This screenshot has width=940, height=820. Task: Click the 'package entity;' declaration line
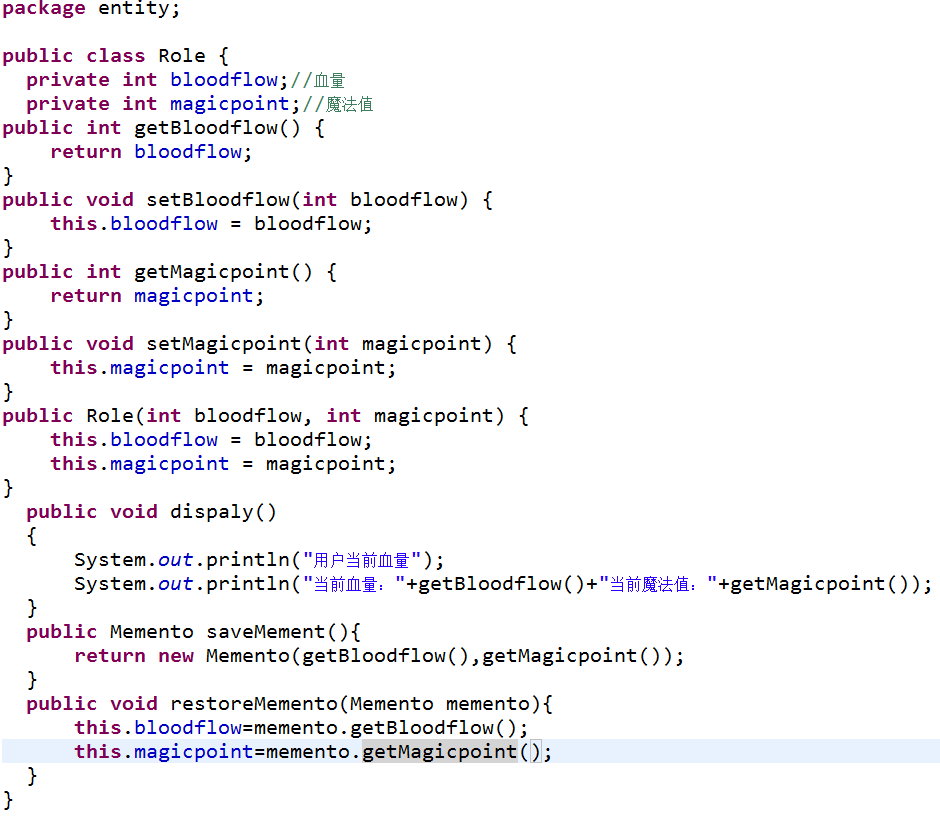[91, 8]
